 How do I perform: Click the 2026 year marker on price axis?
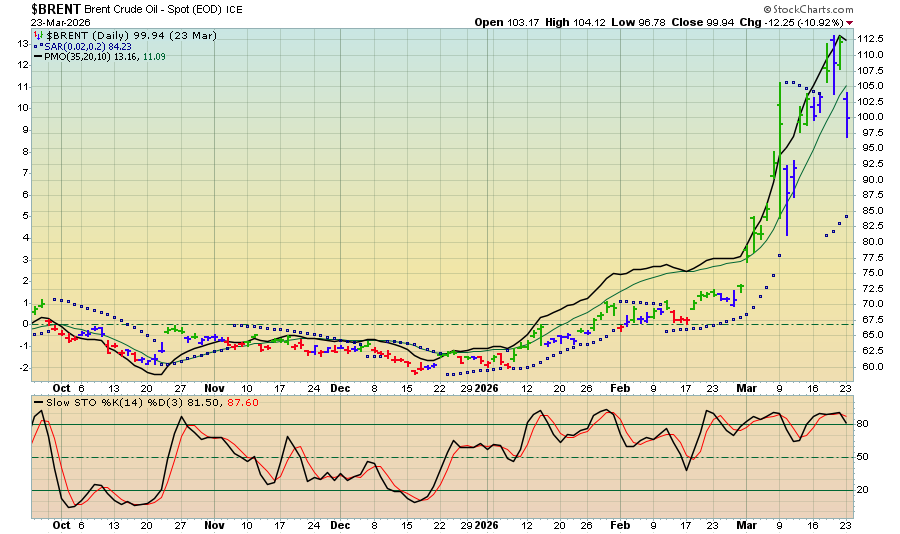486,387
